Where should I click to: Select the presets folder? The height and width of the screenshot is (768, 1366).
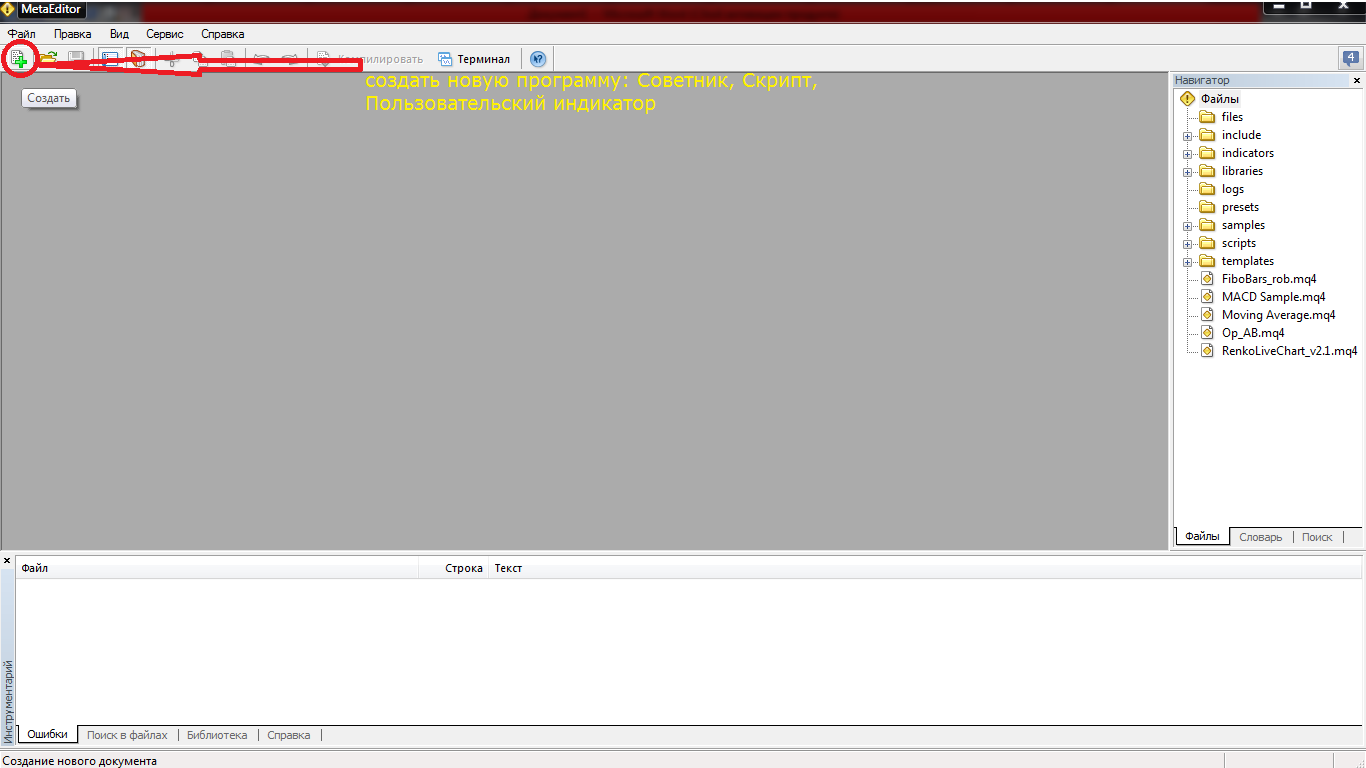(1240, 207)
